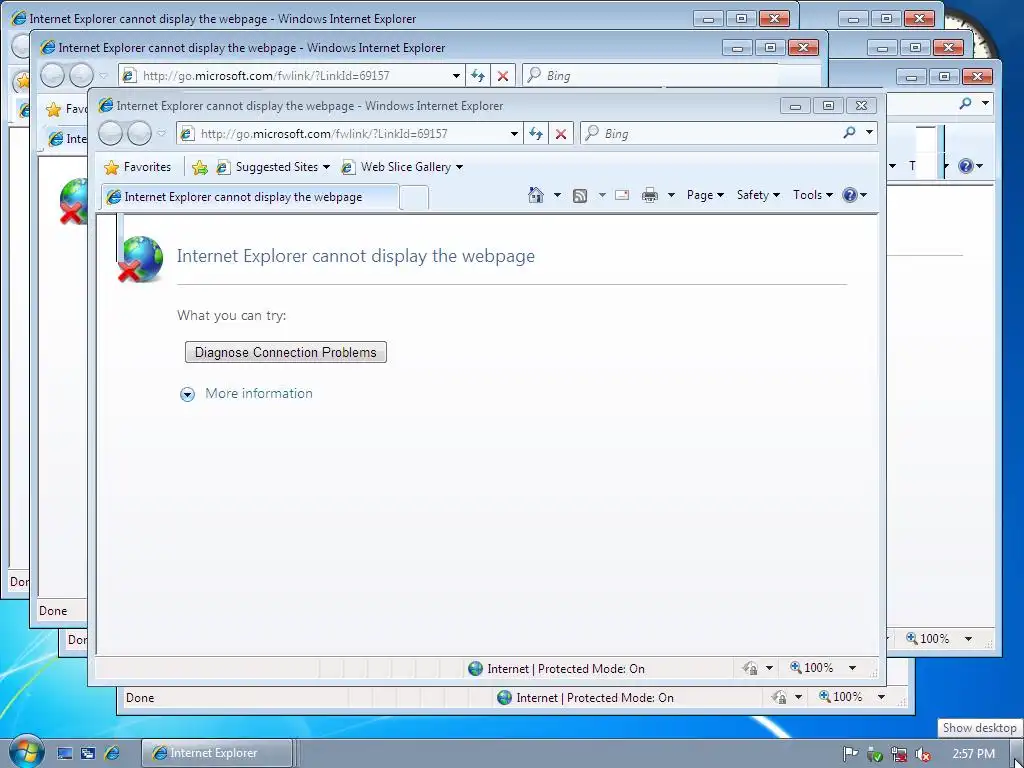Click Back button in front window
1024x768 pixels.
(110, 134)
